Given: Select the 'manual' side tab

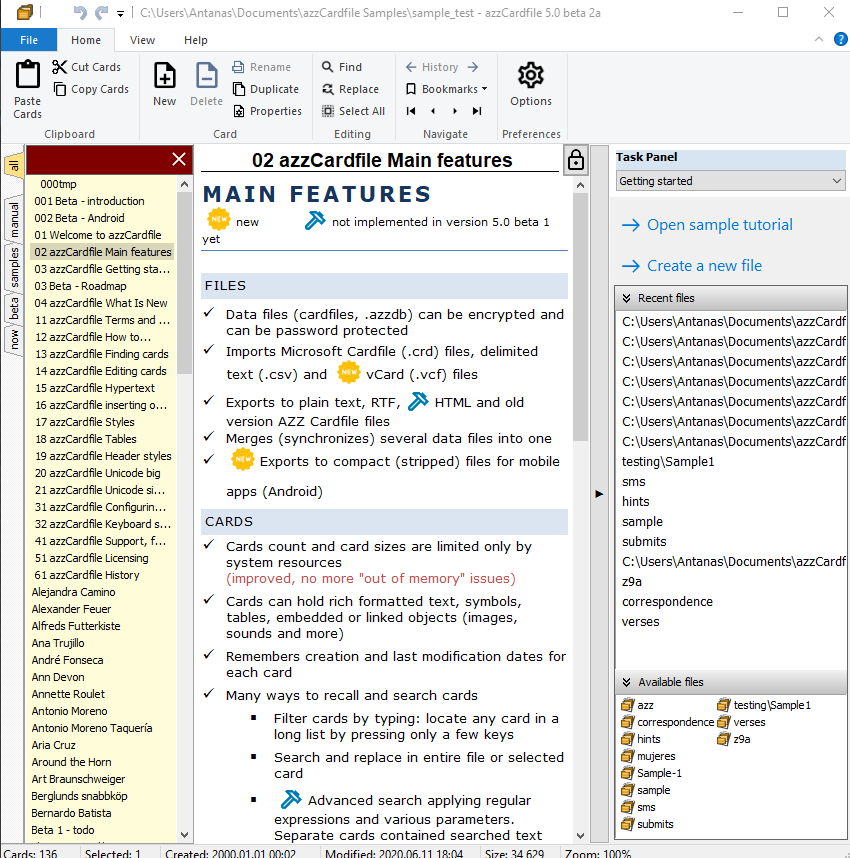Looking at the screenshot, I should [x=14, y=219].
